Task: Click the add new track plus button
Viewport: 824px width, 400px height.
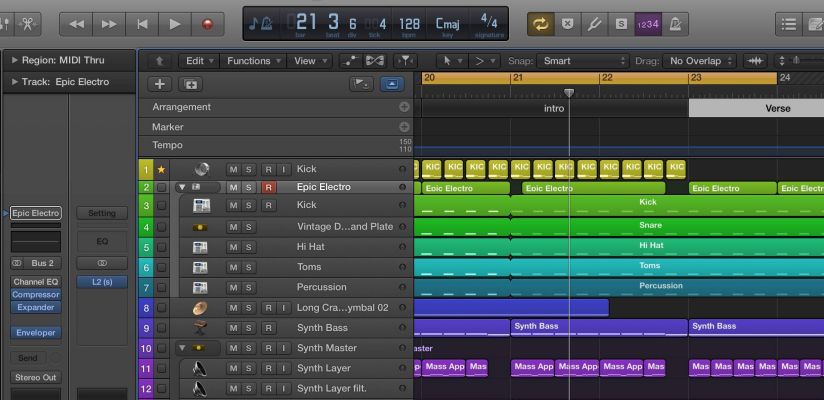Action: (x=159, y=84)
